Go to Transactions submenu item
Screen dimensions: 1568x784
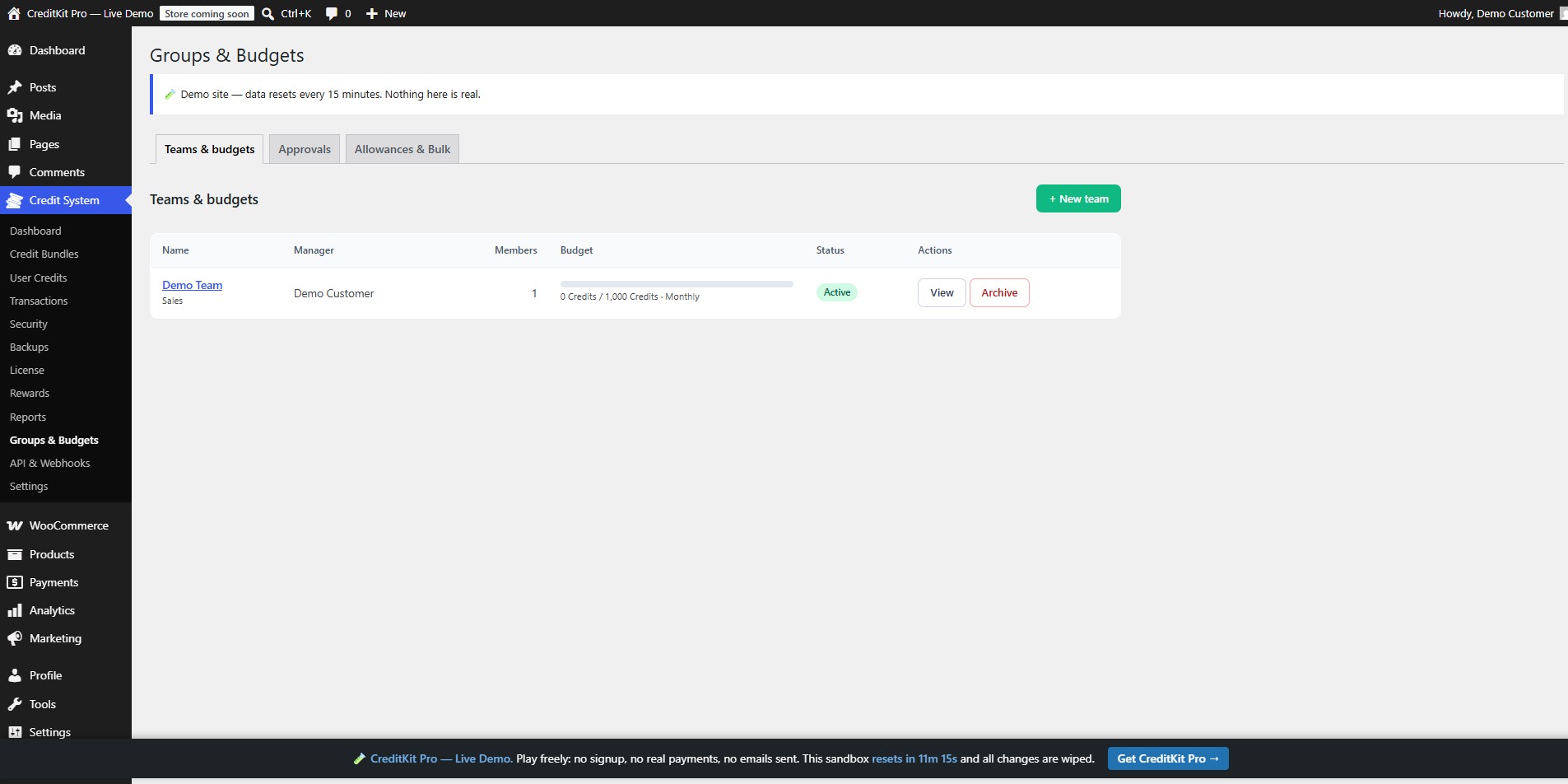tap(39, 301)
